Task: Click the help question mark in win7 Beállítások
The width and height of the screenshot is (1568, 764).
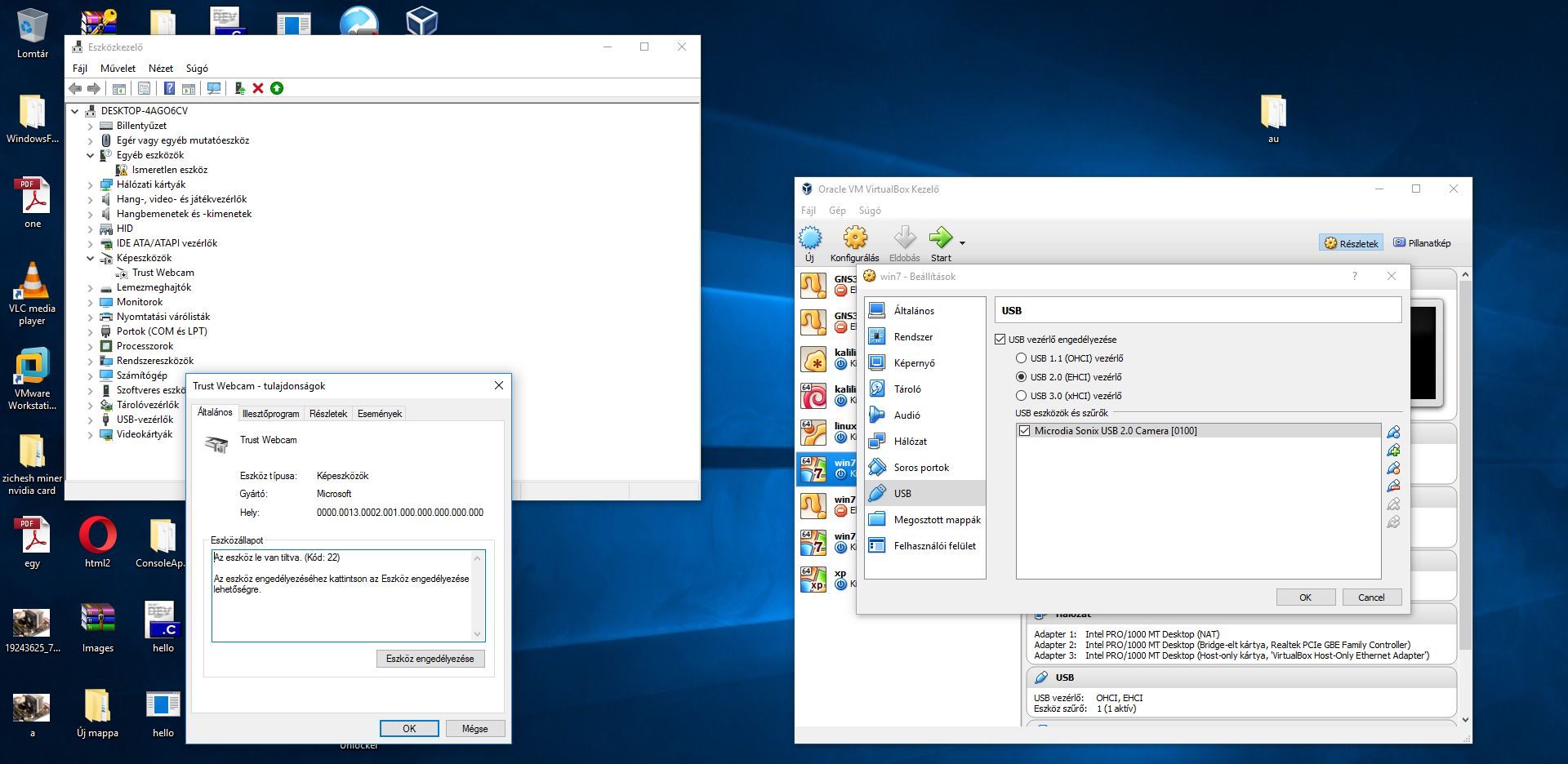Action: [x=1354, y=276]
